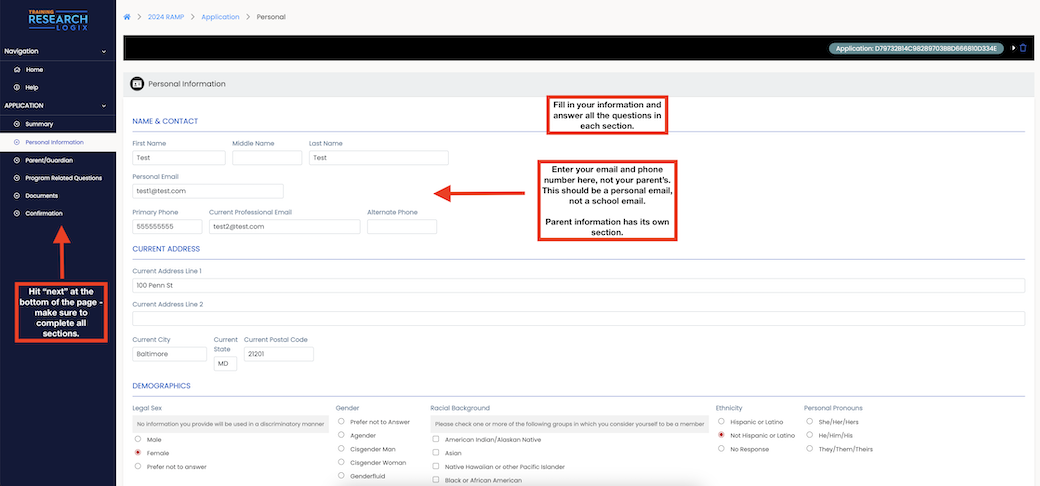Click into the Middle Name field
Image resolution: width=1040 pixels, height=486 pixels.
pos(267,158)
